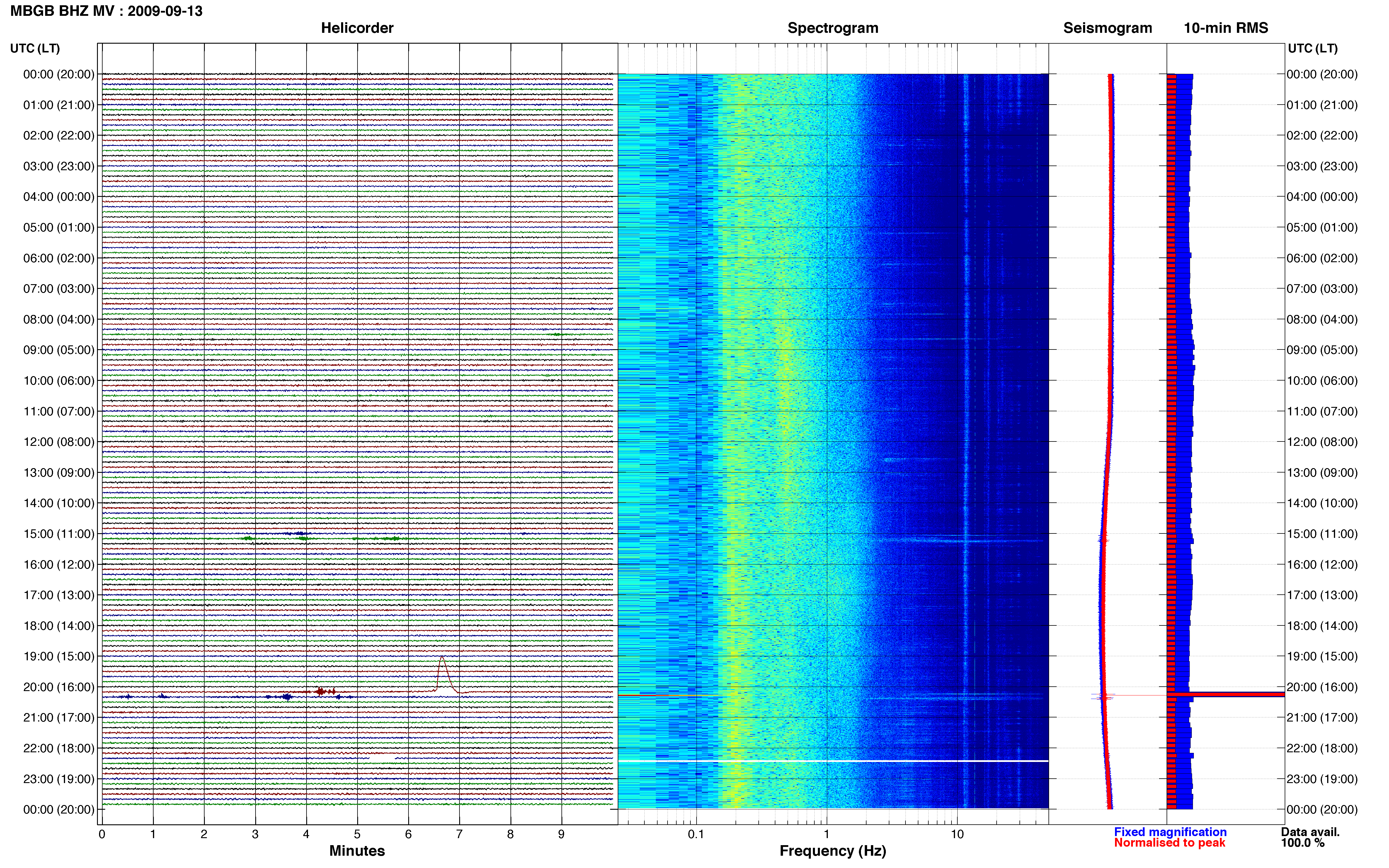Click 05:00 (01:00) beside the 10-min RMS panel
Viewport: 1389px width, 868px height.
(x=1322, y=227)
